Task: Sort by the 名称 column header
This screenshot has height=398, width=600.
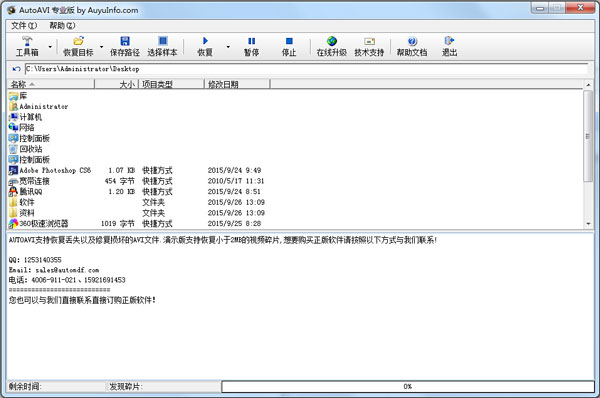Action: (51, 84)
